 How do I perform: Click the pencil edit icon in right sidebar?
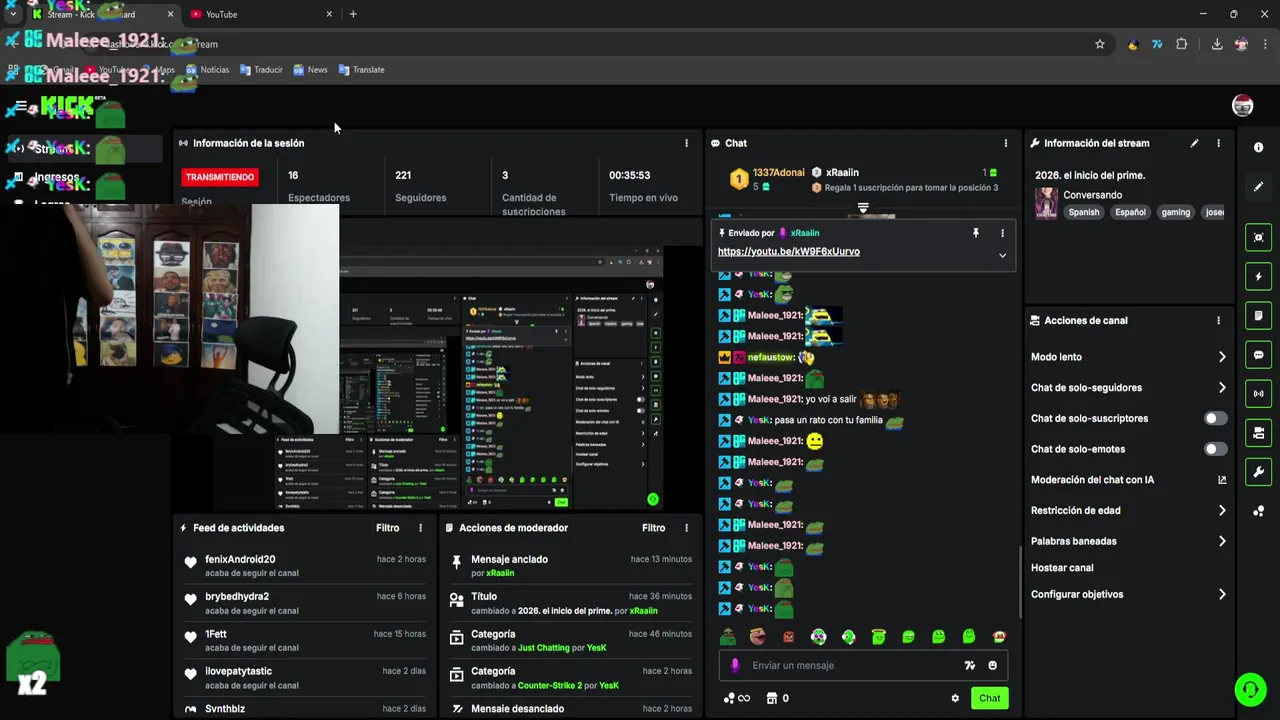[x=1258, y=186]
